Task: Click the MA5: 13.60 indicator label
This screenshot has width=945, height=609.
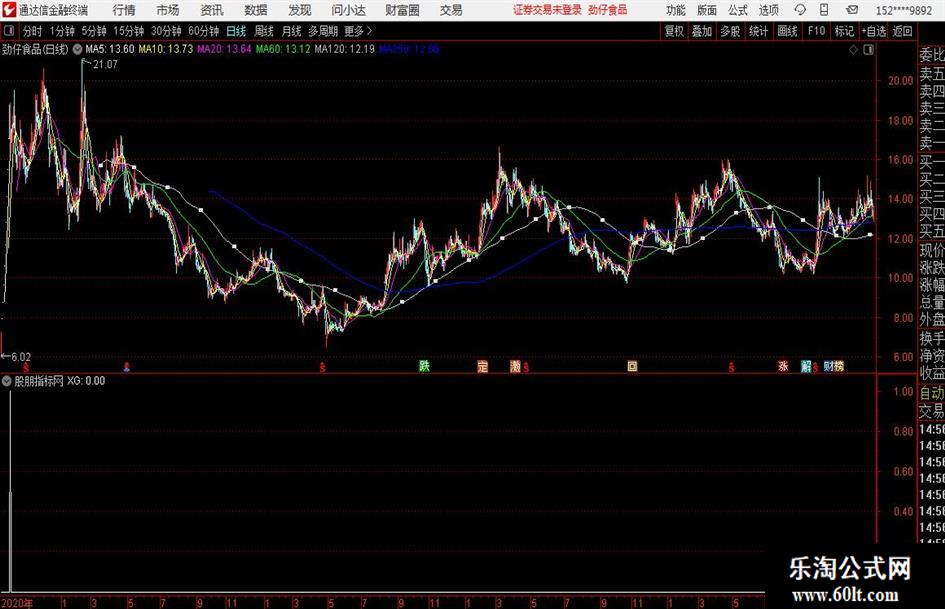Action: click(x=110, y=49)
